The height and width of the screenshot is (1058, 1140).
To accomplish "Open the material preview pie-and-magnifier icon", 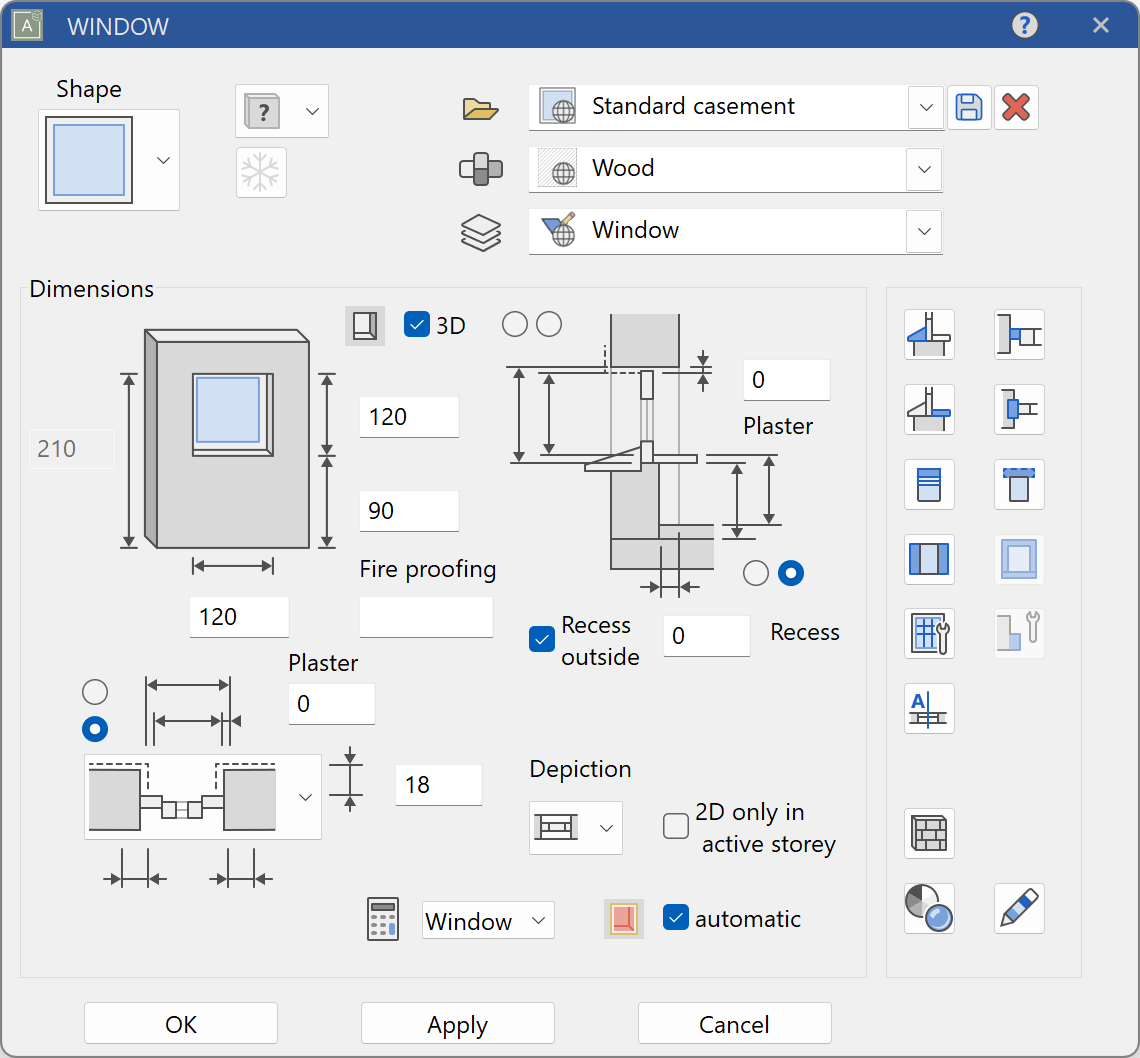I will pyautogui.click(x=929, y=908).
